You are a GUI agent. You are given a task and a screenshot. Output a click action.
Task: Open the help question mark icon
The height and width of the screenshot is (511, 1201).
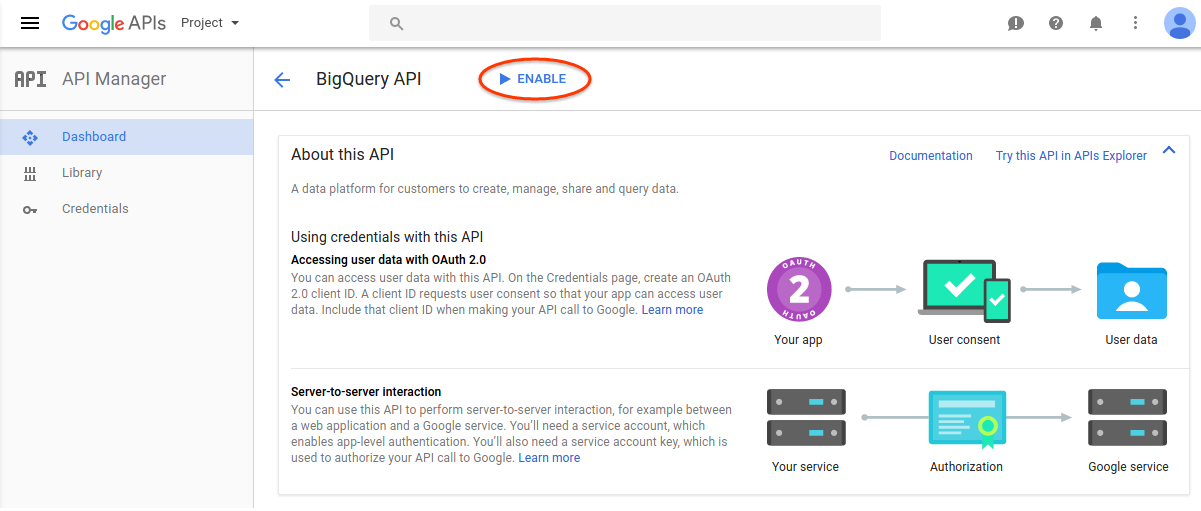pos(1056,23)
